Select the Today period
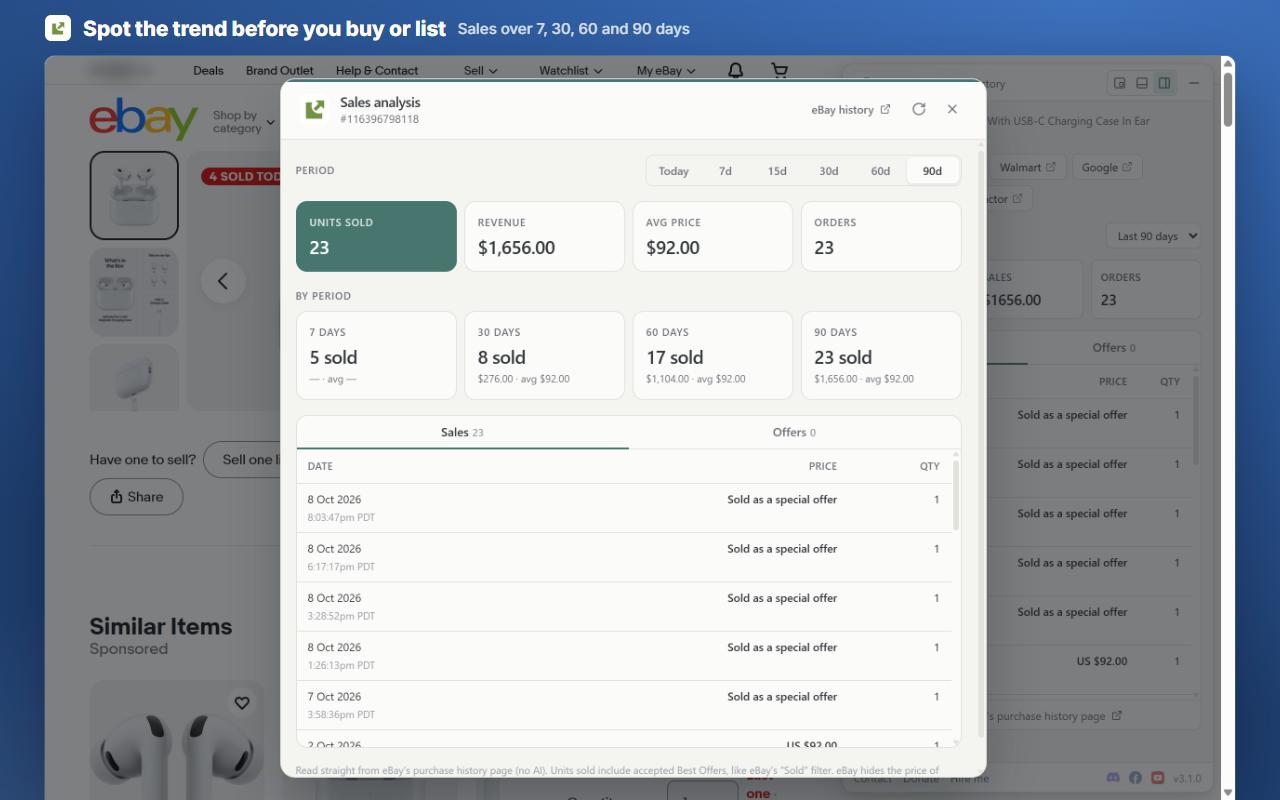 [674, 171]
